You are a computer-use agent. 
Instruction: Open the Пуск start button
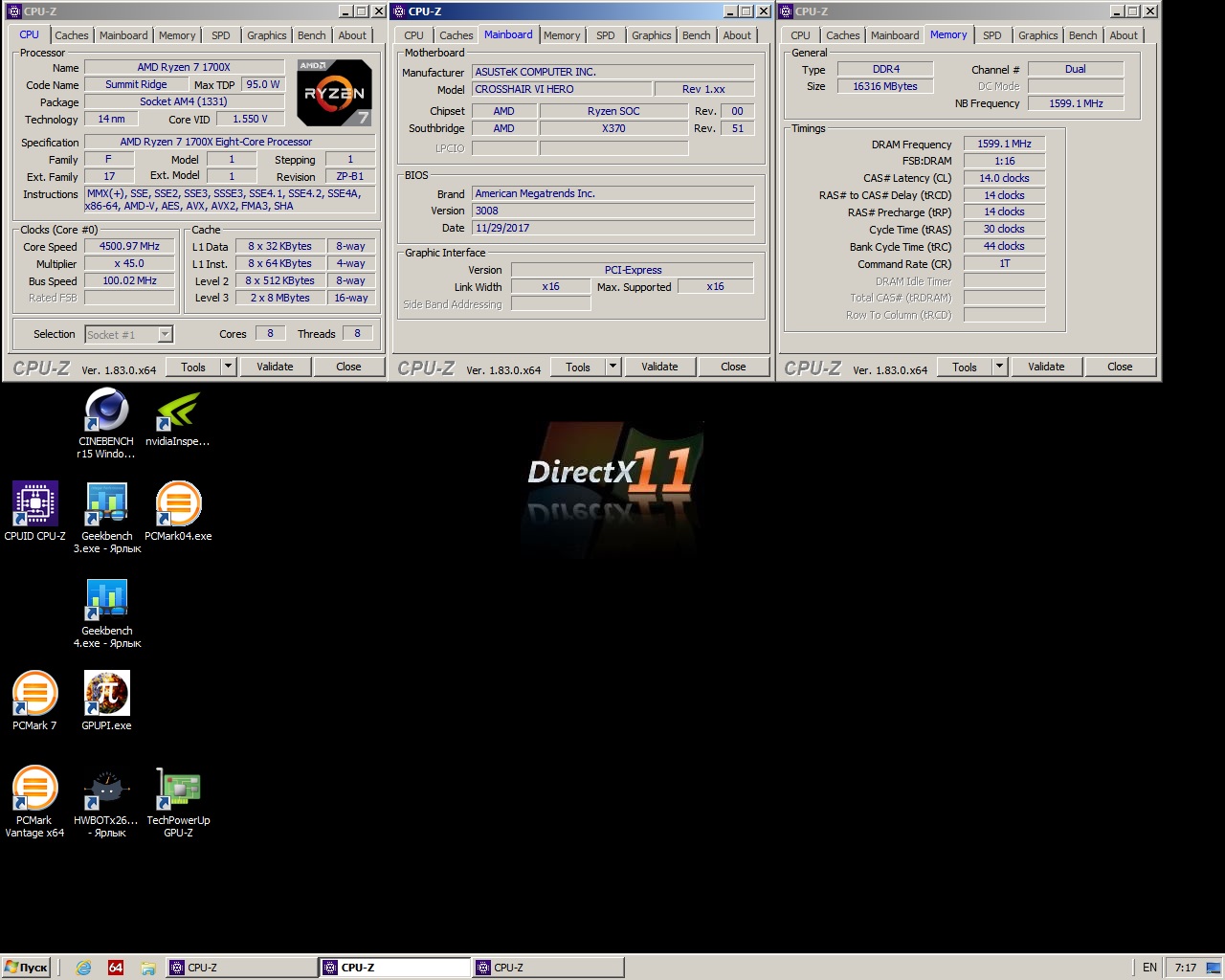click(26, 968)
